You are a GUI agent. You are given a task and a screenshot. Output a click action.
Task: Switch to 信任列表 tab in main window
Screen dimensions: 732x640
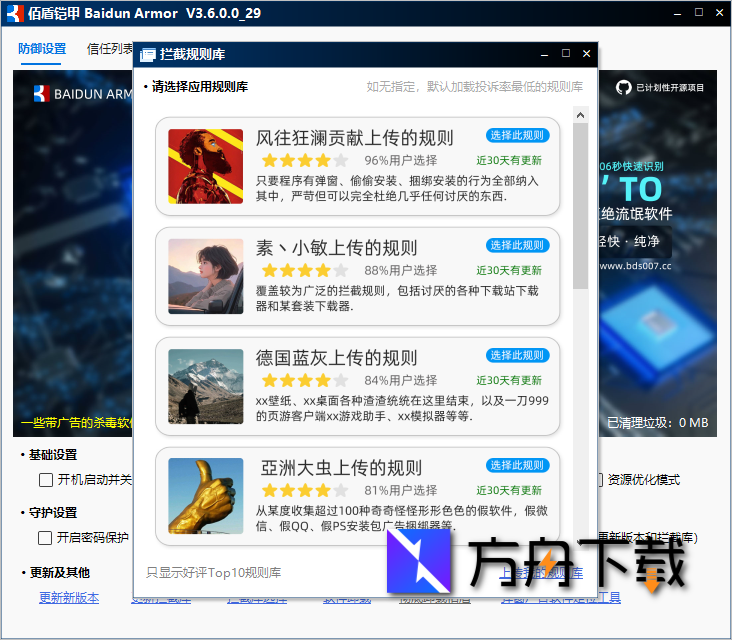110,49
